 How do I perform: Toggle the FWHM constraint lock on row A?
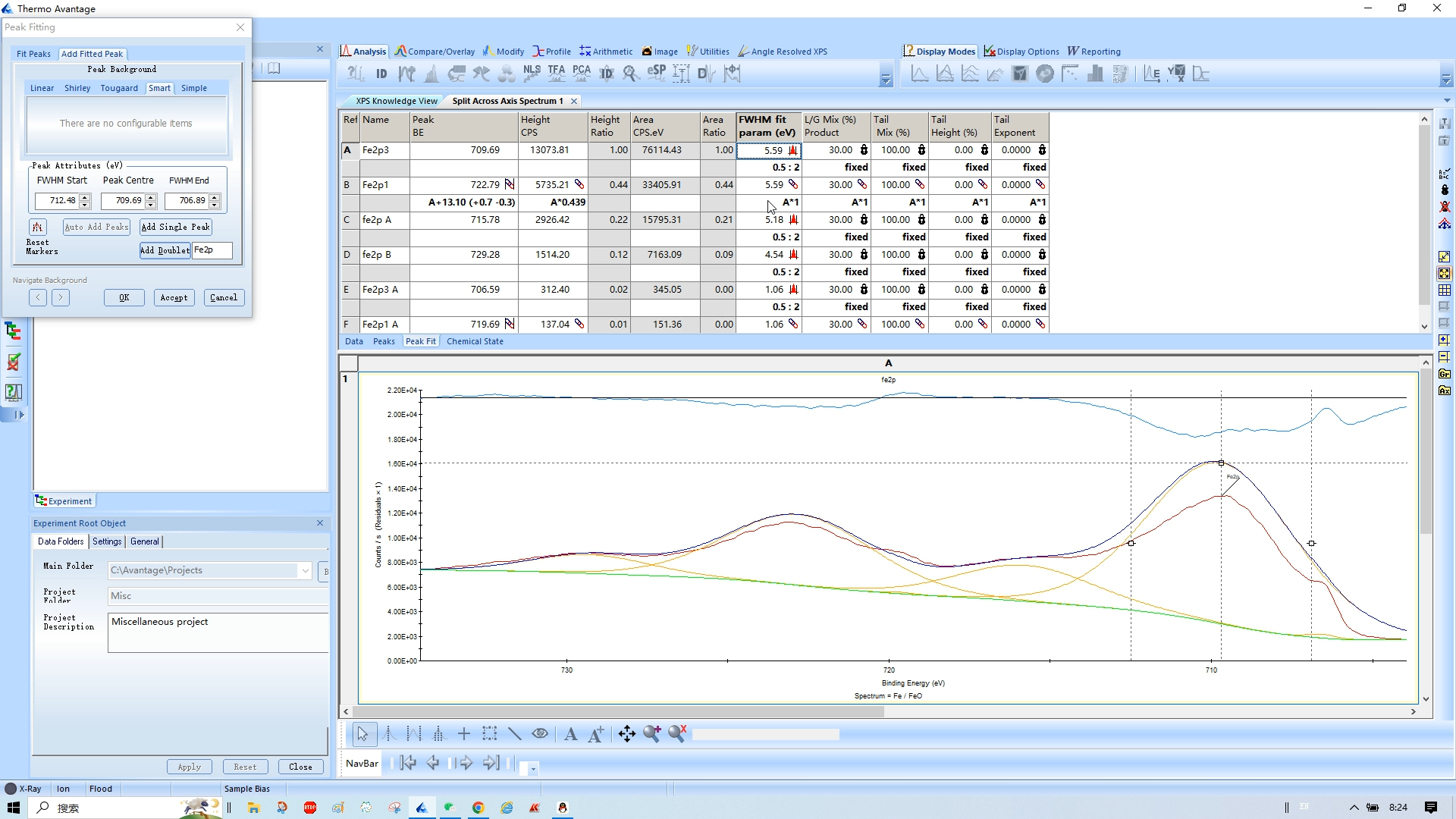793,150
